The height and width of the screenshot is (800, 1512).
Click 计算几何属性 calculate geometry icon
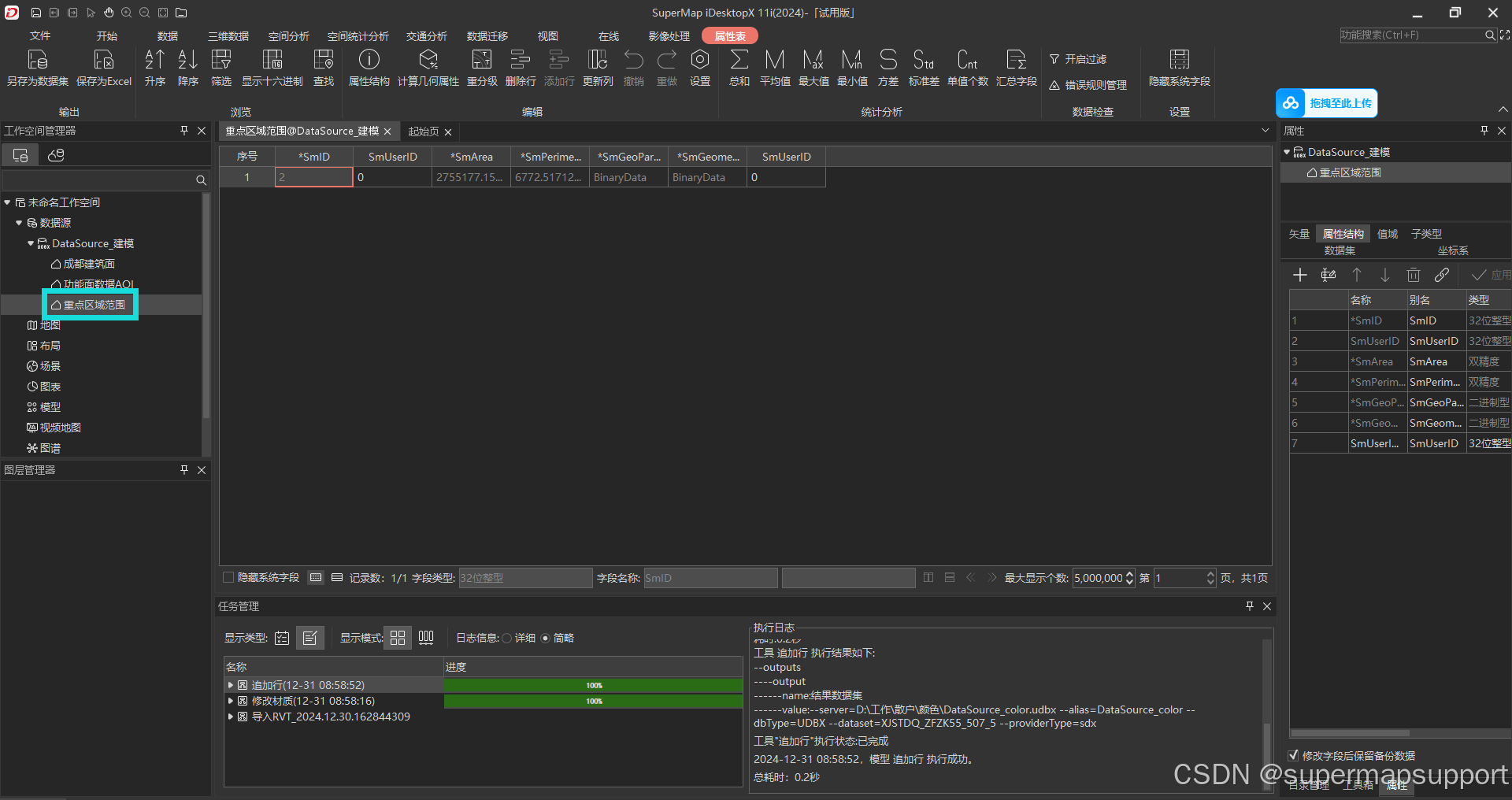pyautogui.click(x=428, y=60)
